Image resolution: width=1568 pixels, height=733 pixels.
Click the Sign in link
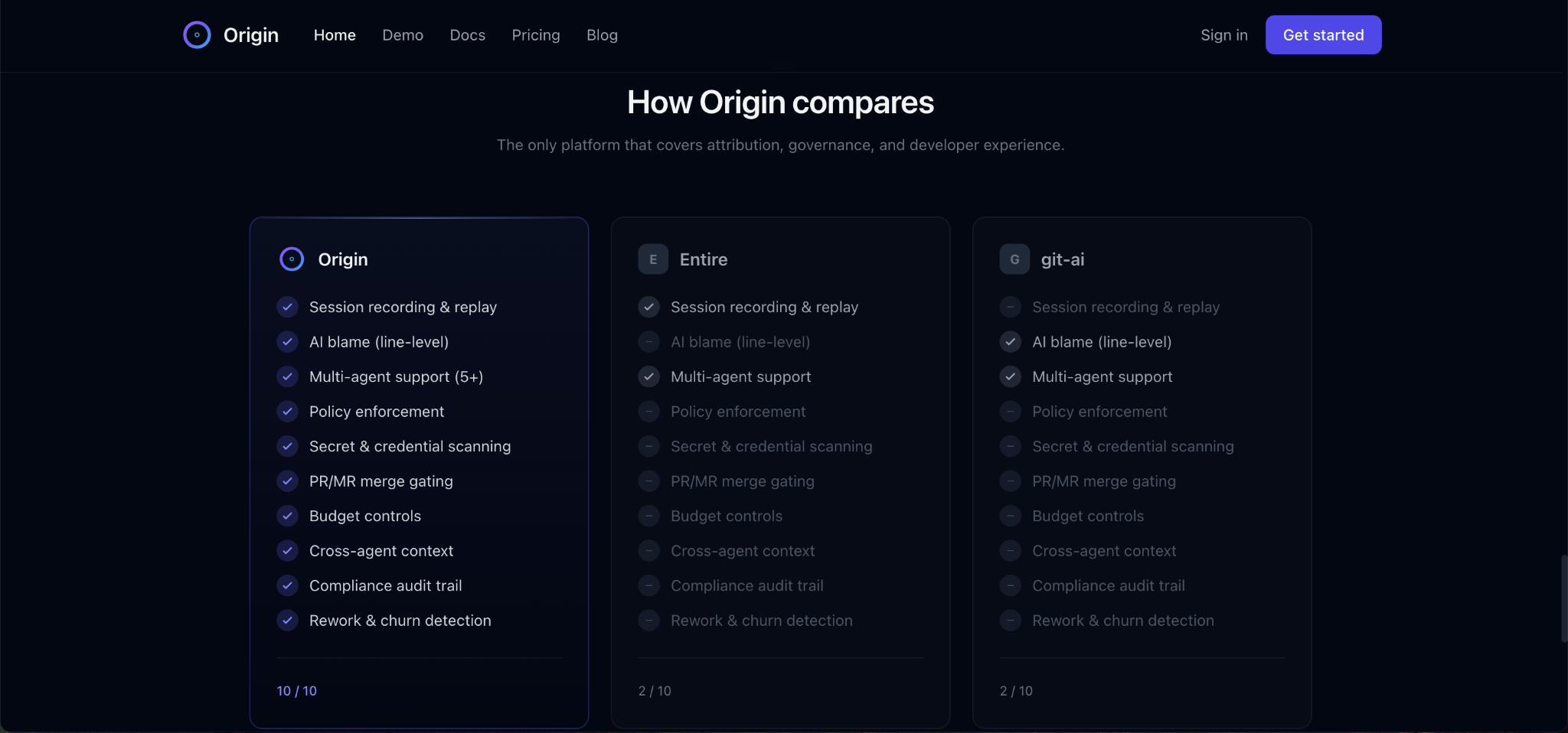click(1223, 35)
